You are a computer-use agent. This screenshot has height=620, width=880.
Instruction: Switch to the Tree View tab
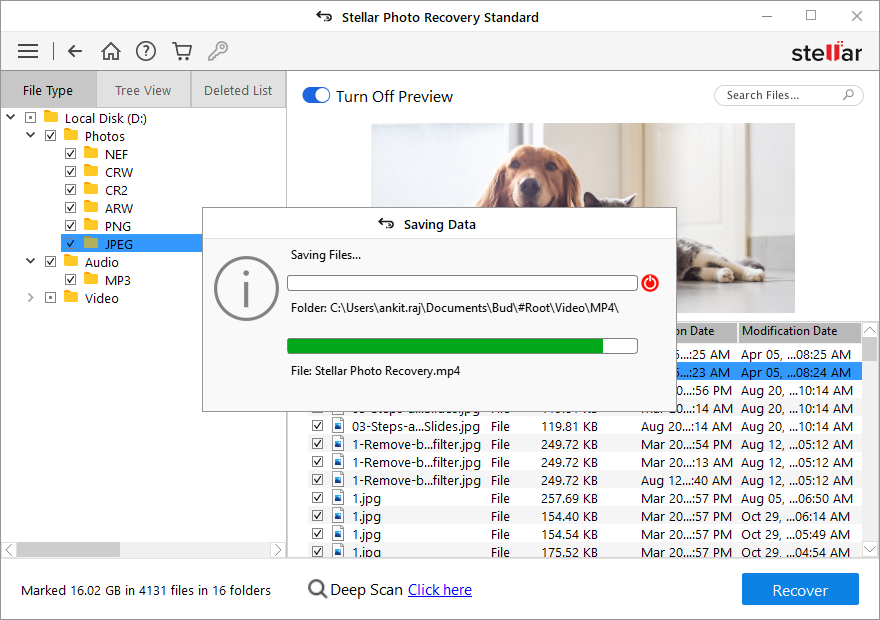point(143,89)
